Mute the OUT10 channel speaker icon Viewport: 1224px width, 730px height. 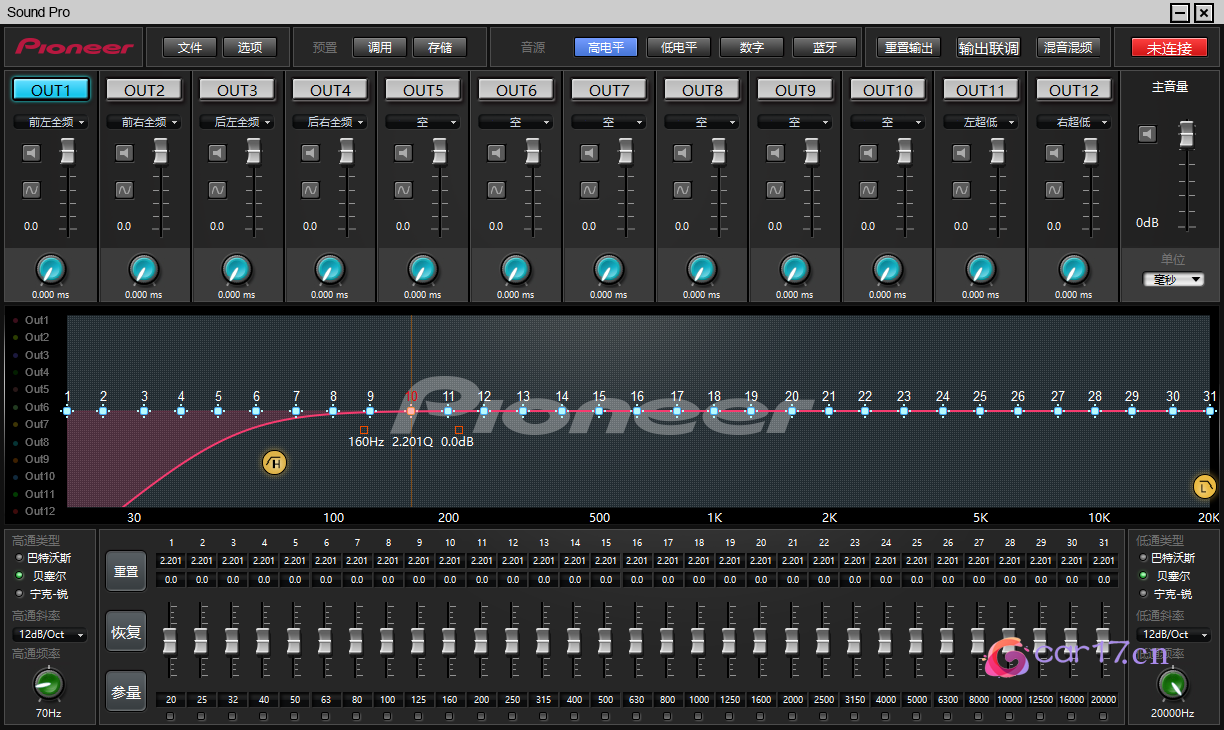click(x=868, y=153)
